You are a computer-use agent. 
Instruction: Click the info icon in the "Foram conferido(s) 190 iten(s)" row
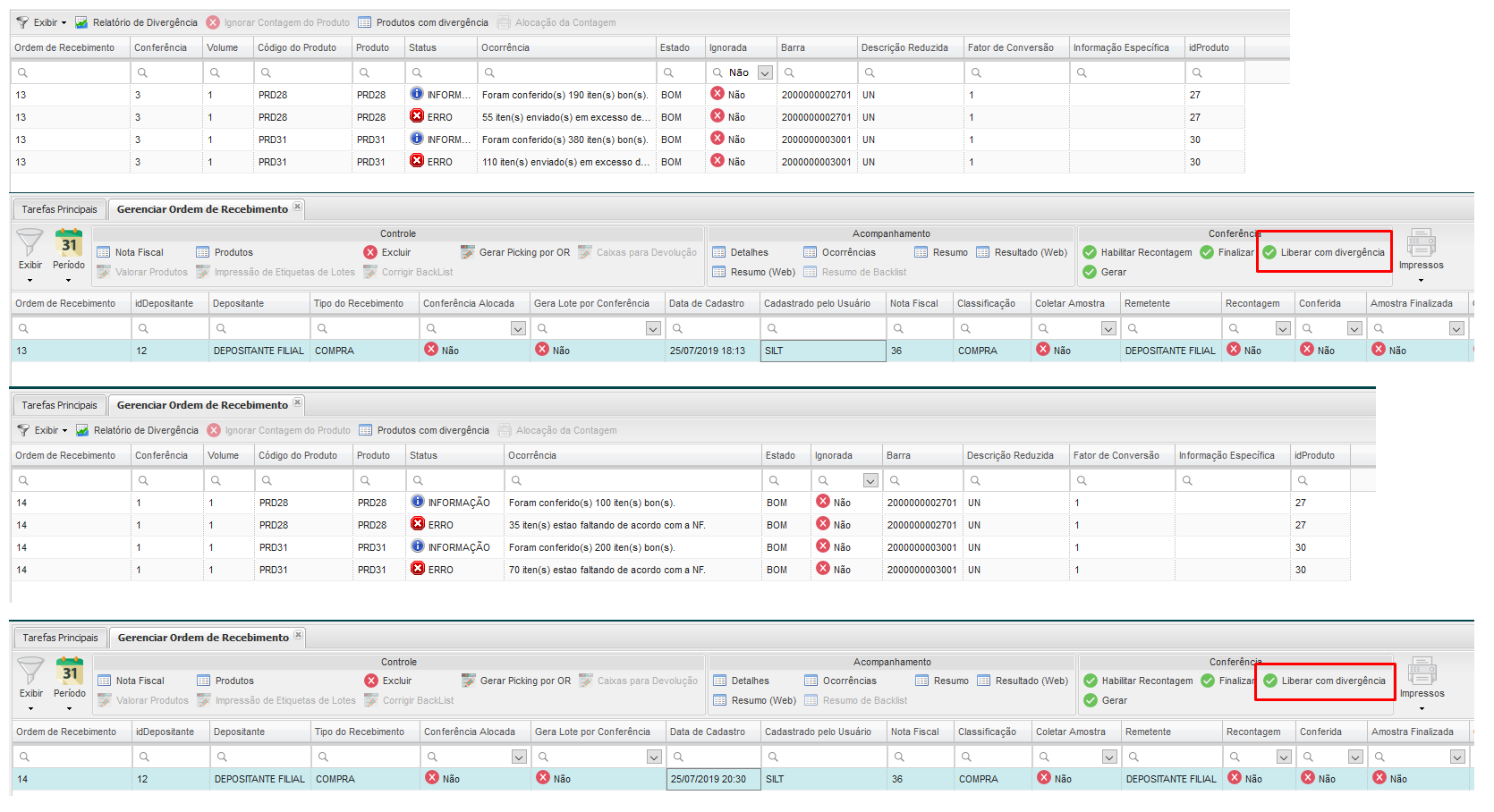(416, 94)
